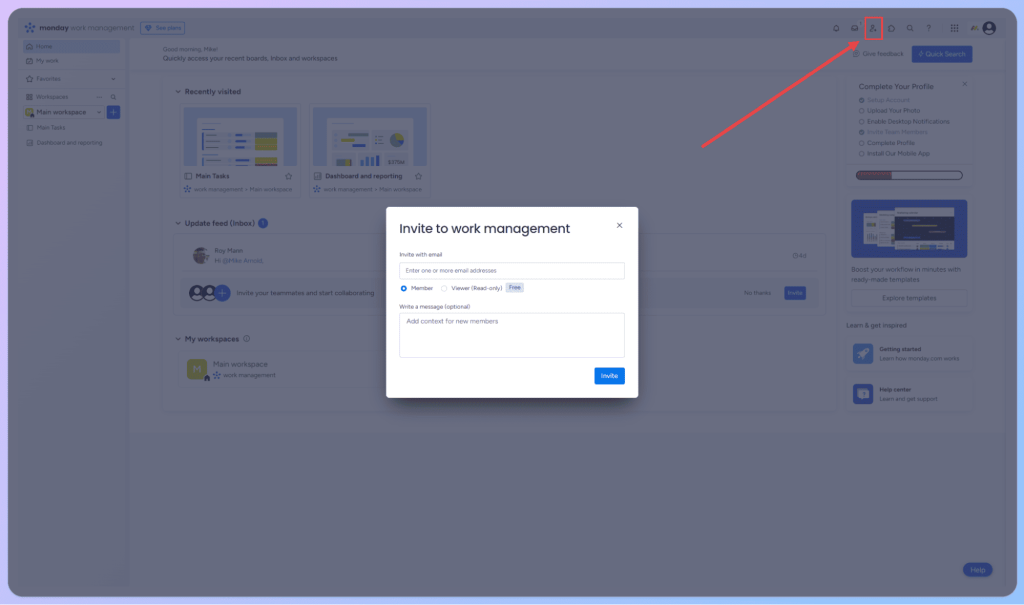Open Workspaces three-dot options menu
The image size is (1024, 605).
tap(99, 97)
